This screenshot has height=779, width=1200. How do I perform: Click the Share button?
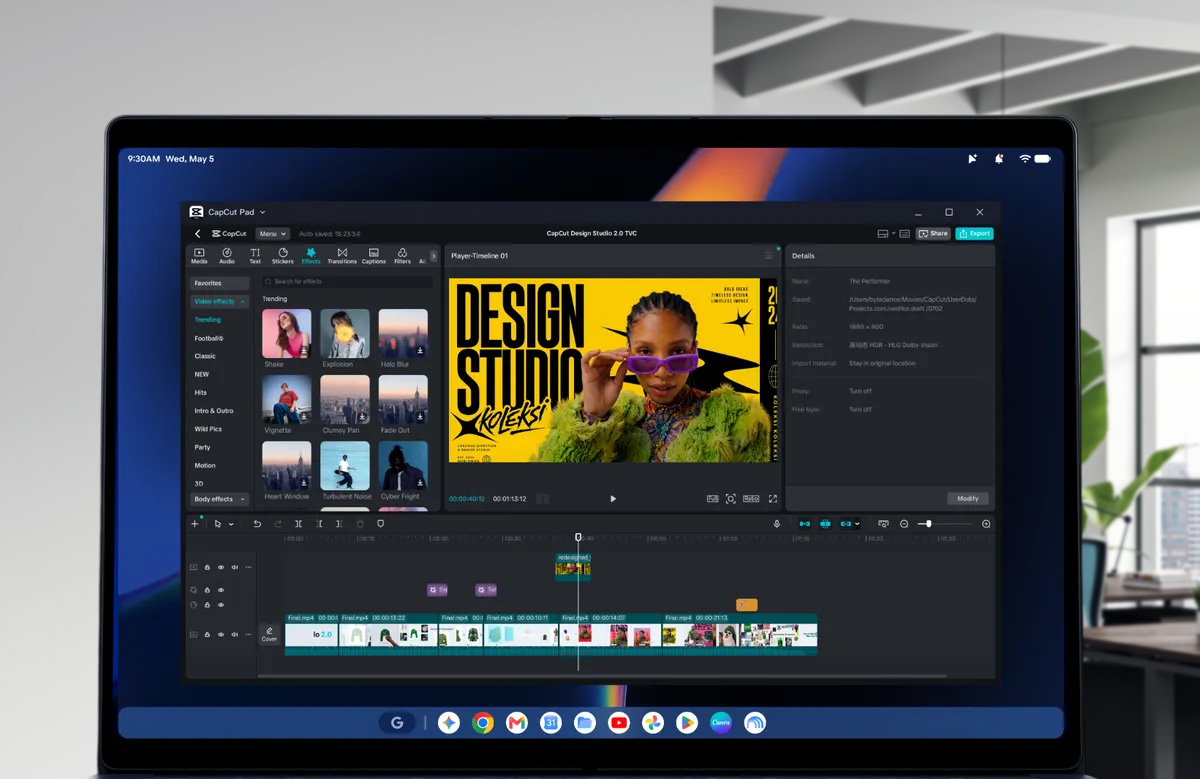933,234
